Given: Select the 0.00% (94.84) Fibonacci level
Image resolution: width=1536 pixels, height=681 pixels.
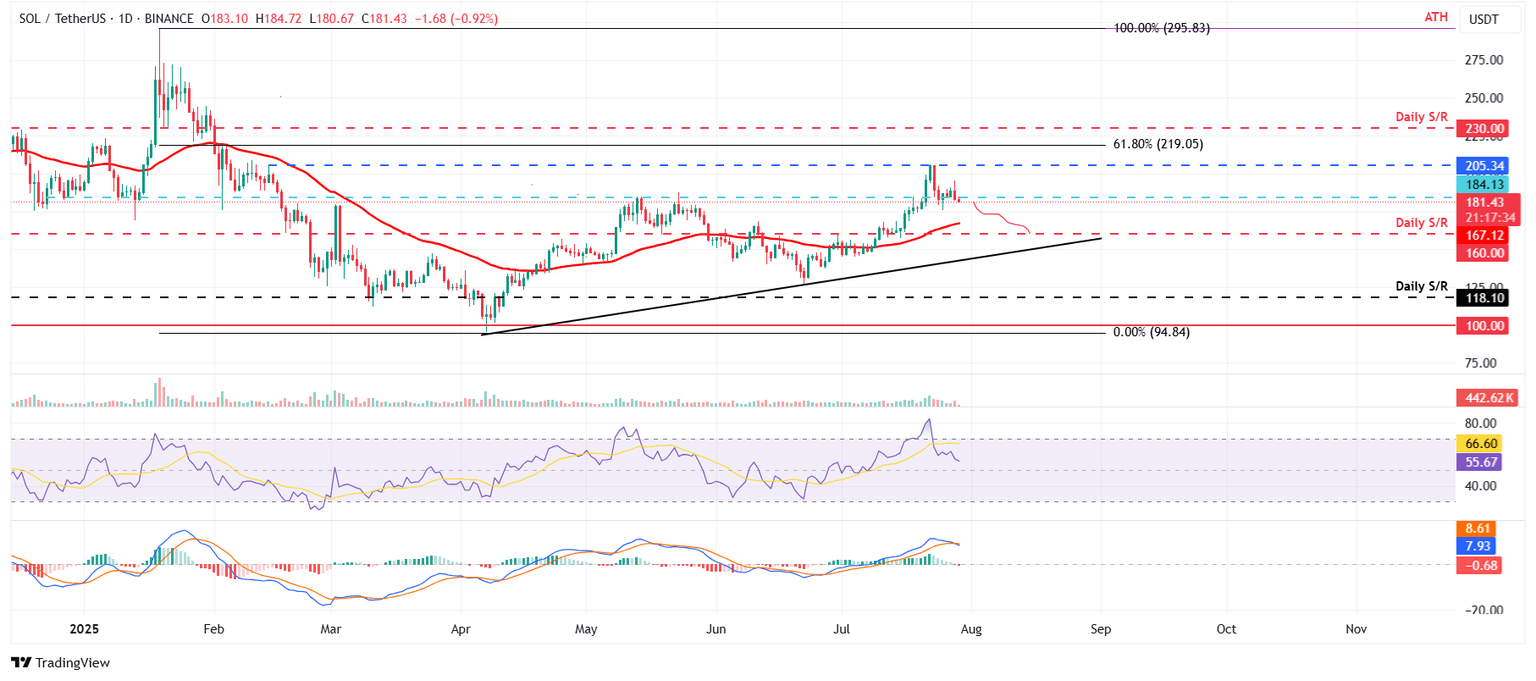Looking at the screenshot, I should [1150, 331].
